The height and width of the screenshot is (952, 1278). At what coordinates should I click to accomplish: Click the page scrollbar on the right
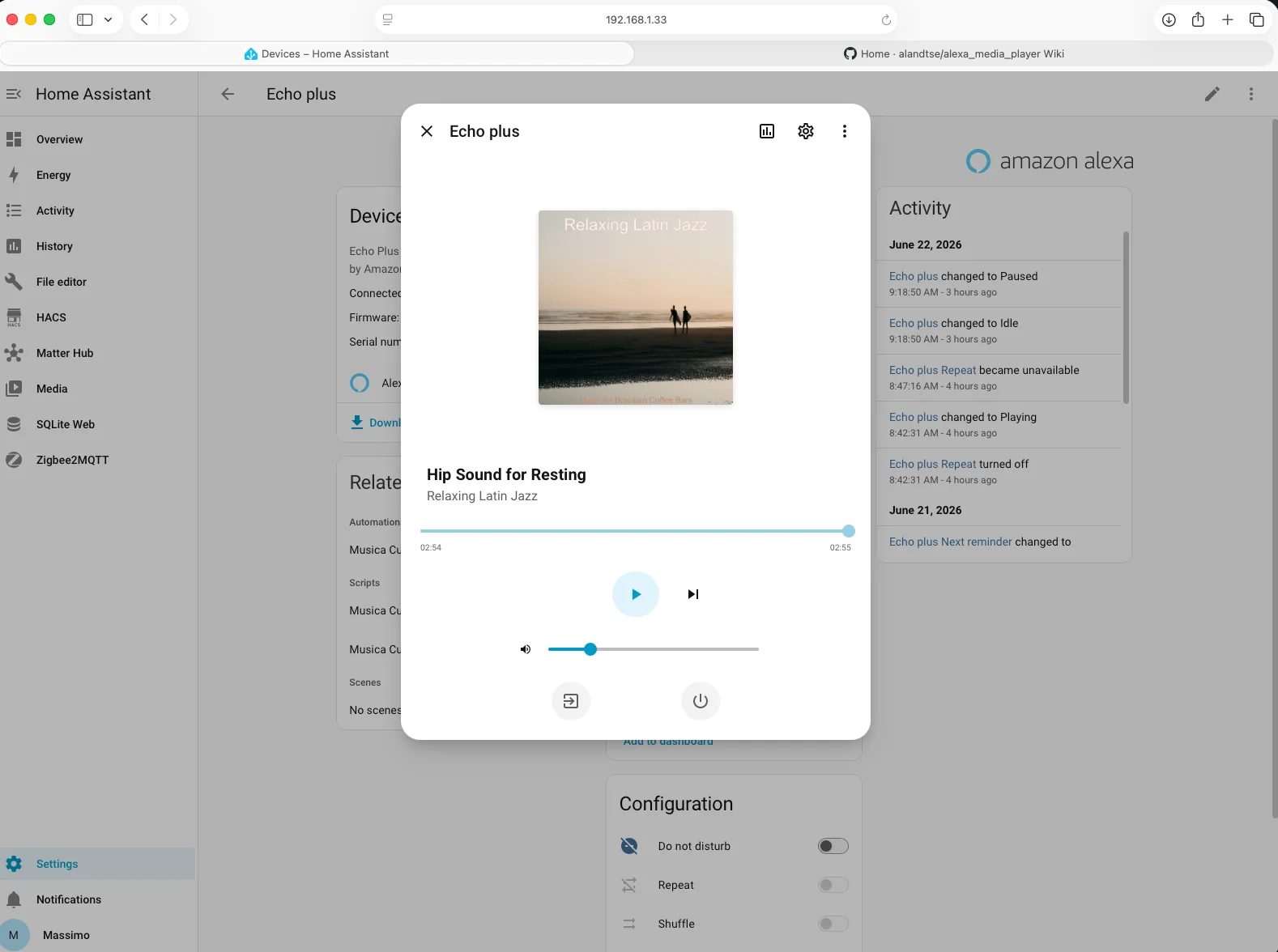point(1274,468)
